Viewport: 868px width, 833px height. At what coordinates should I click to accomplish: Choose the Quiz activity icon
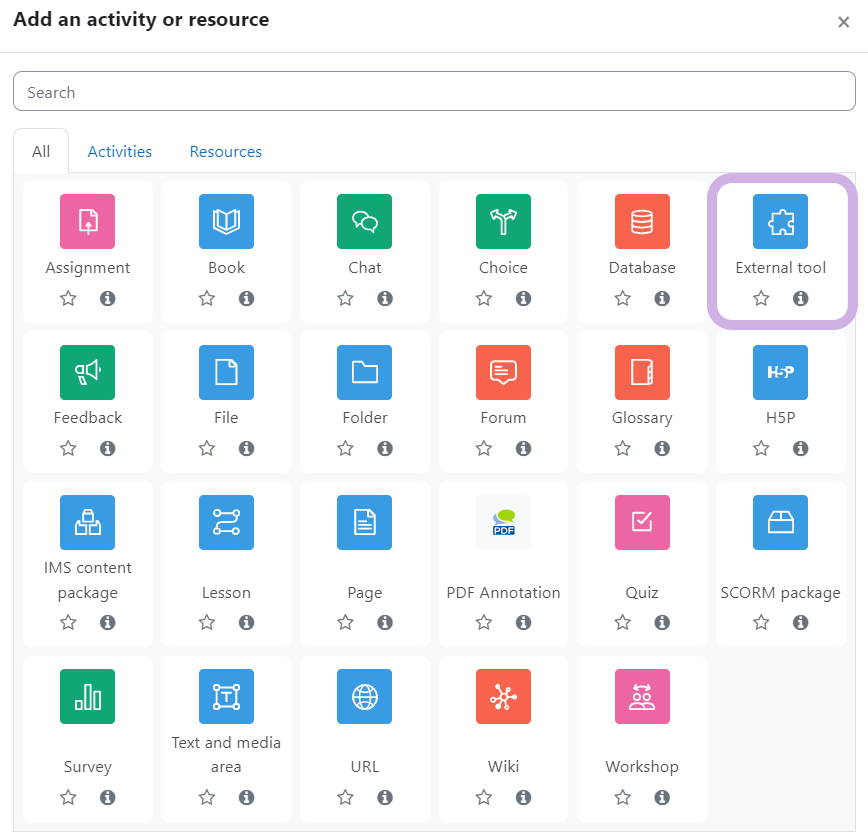[642, 522]
